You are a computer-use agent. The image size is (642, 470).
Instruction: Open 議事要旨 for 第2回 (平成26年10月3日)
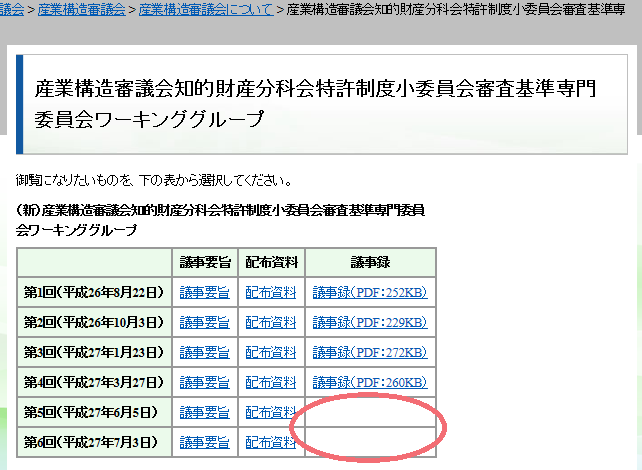205,323
